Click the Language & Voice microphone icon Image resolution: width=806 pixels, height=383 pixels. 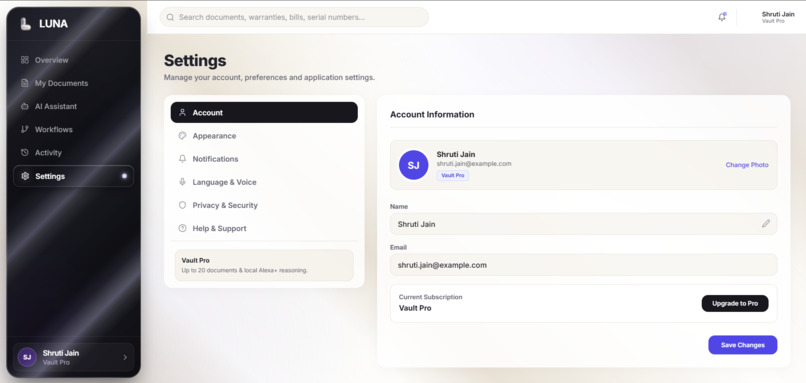(x=182, y=182)
